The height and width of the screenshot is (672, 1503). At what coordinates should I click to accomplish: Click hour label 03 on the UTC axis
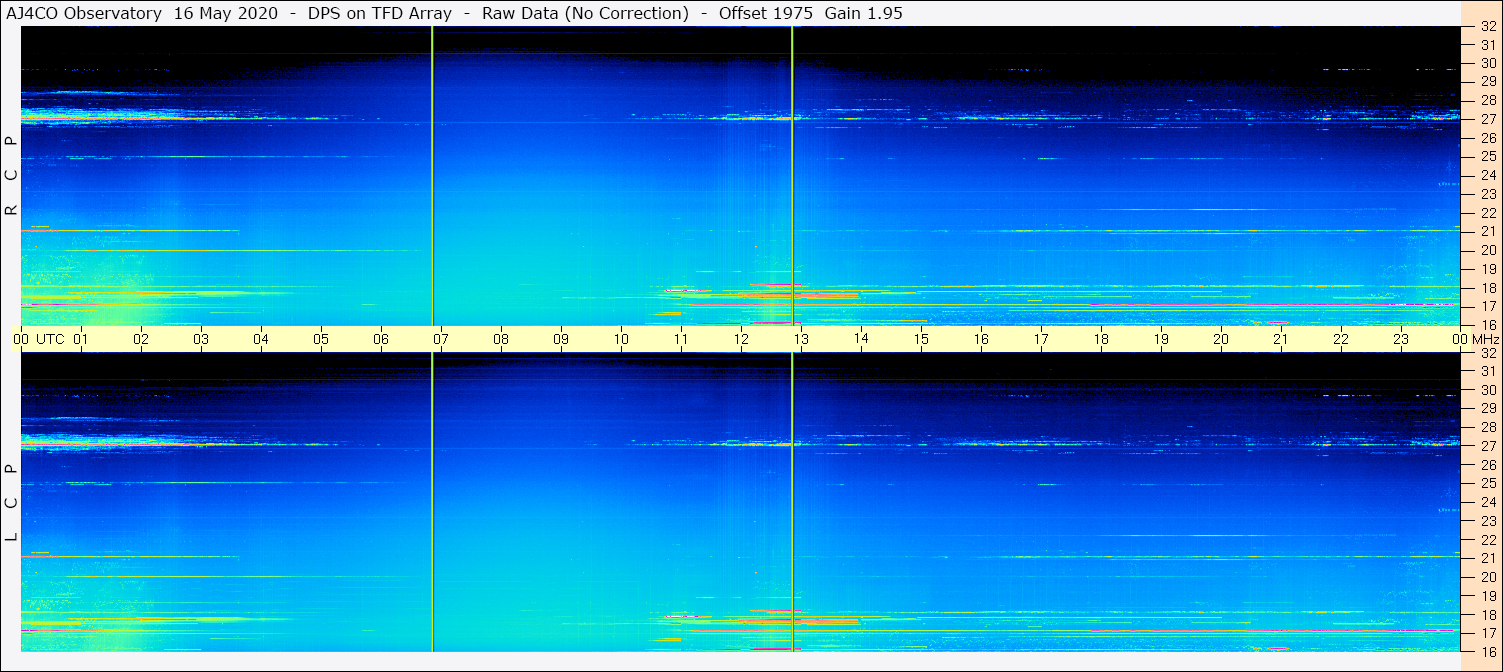201,339
